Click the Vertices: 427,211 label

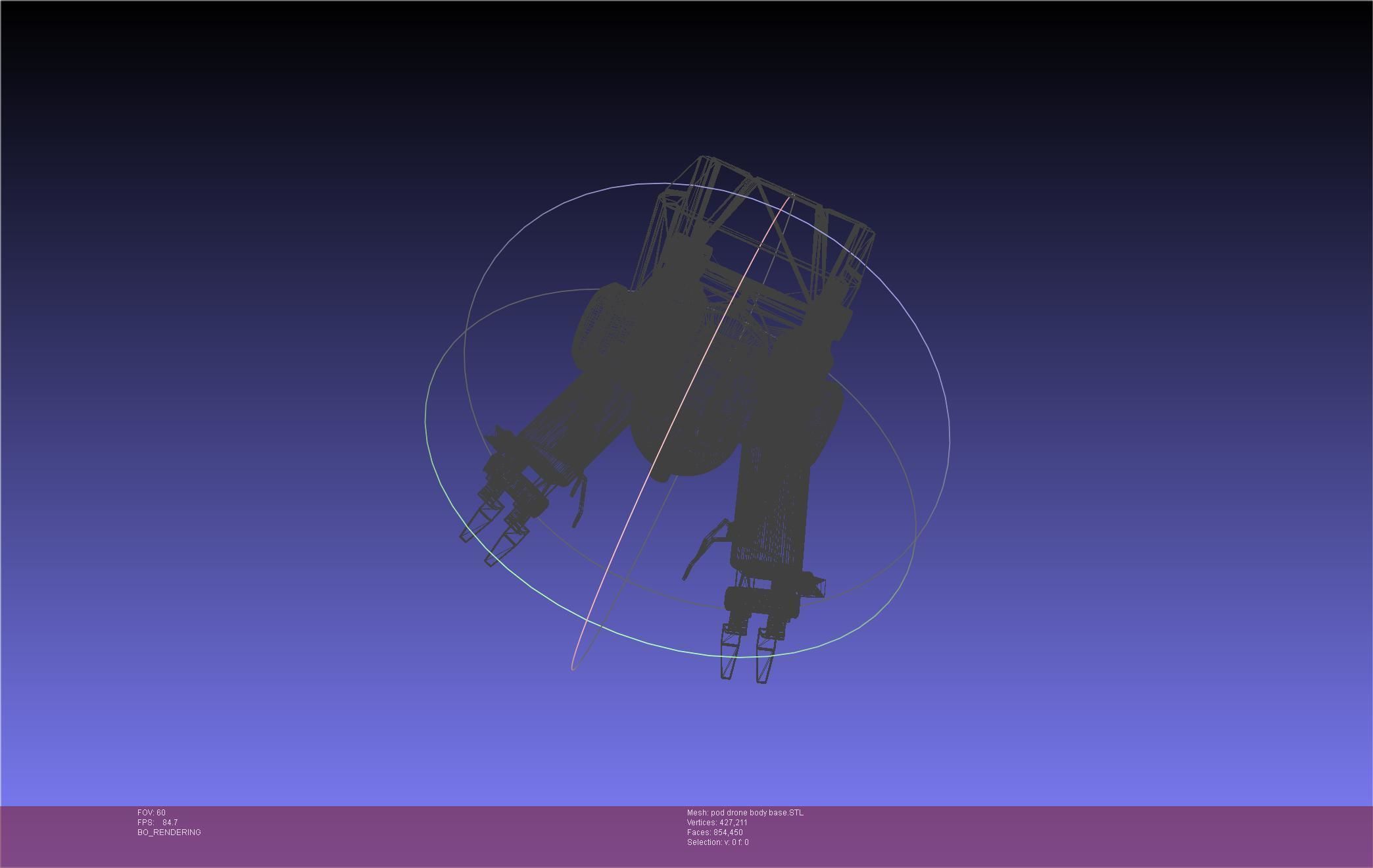click(x=717, y=823)
